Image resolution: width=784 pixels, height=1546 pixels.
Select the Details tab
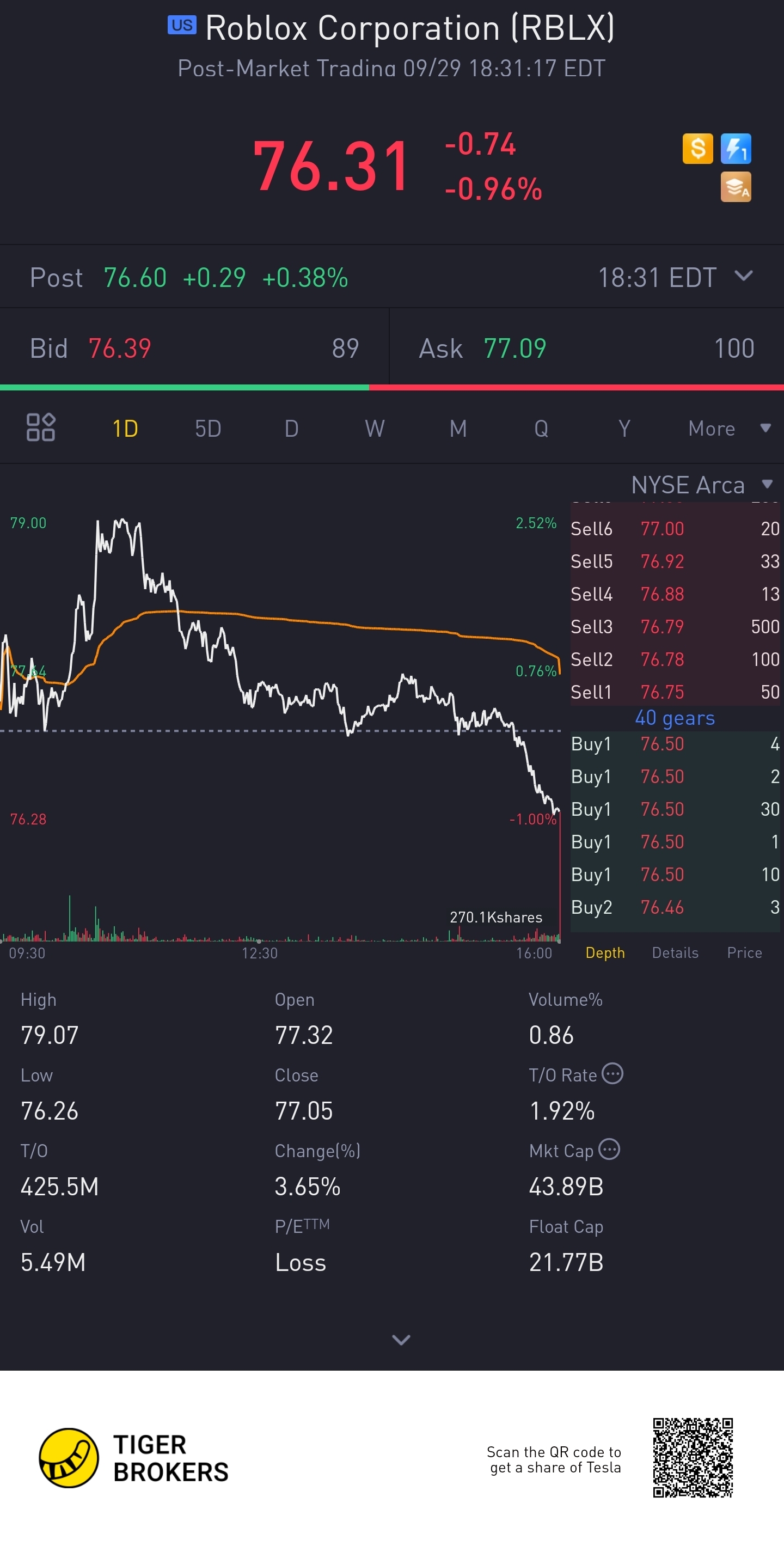pos(676,952)
